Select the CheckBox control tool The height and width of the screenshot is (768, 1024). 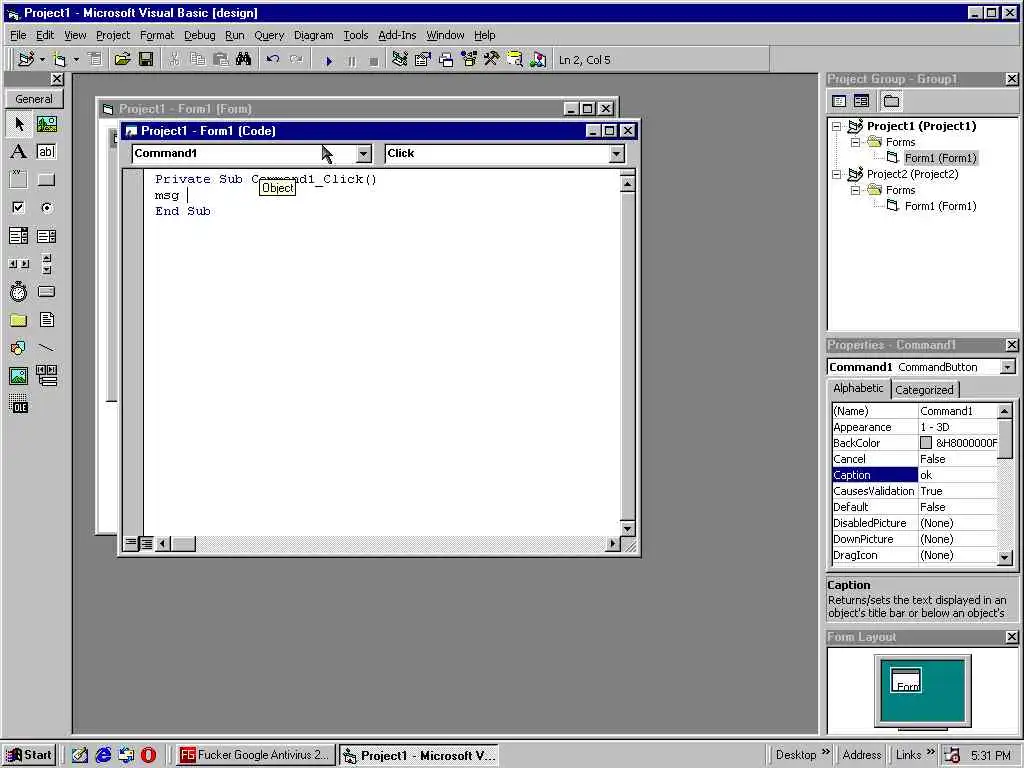(19, 208)
